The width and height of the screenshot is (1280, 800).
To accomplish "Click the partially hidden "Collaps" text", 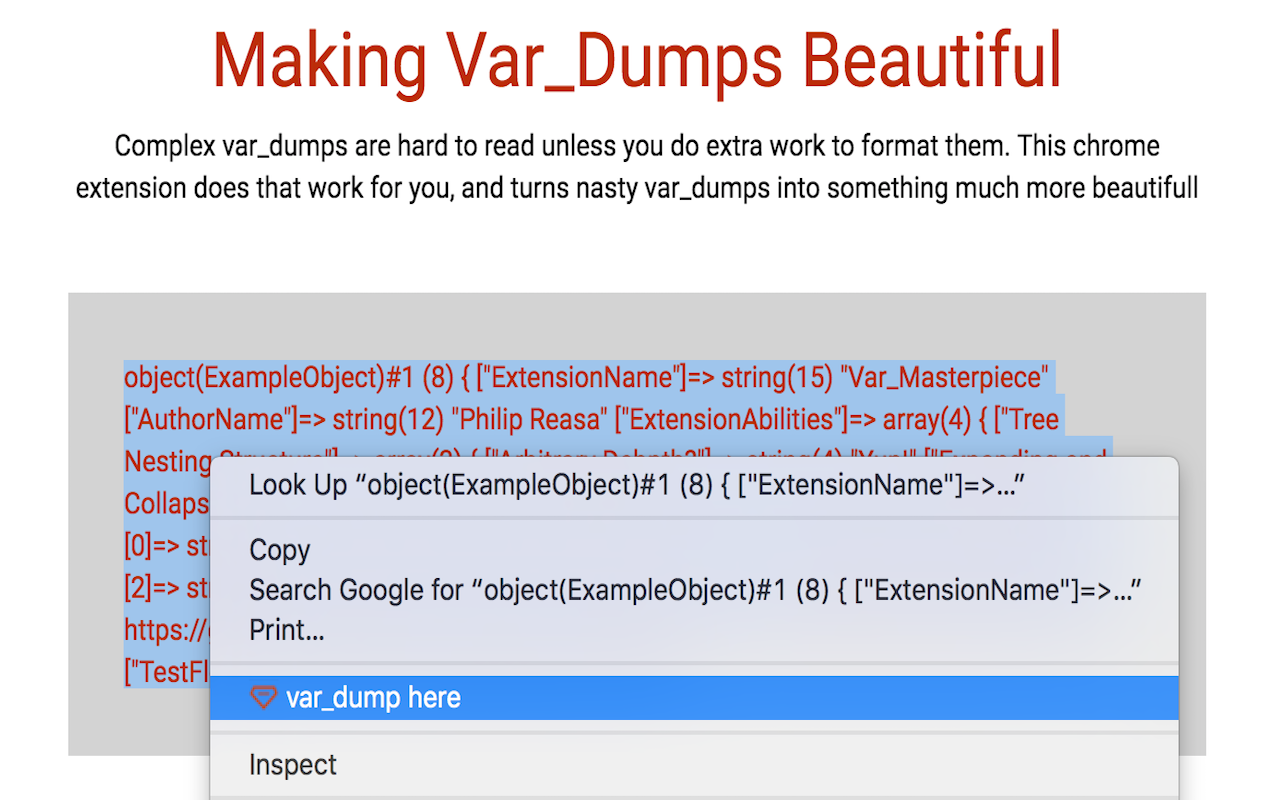I will coord(166,504).
